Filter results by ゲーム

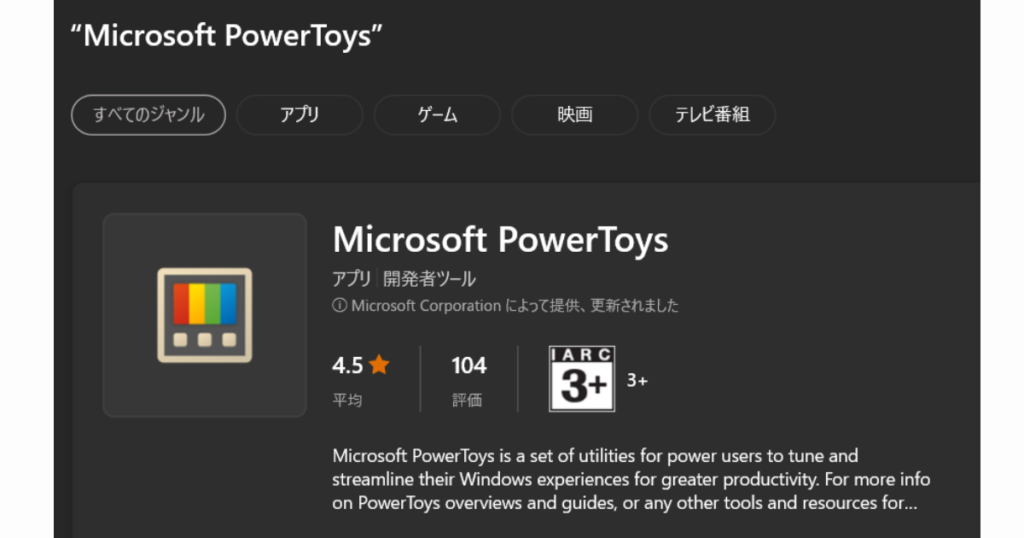pyautogui.click(x=437, y=115)
